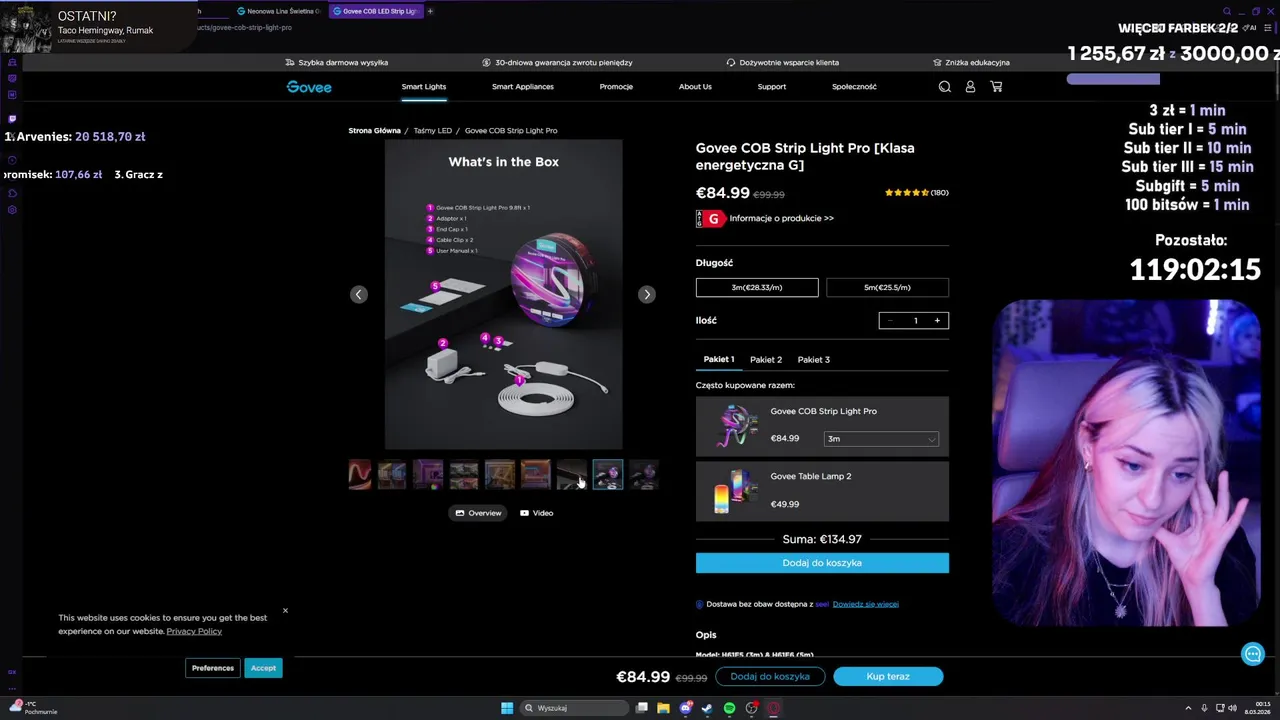This screenshot has height=720, width=1280.
Task: Open the shopping cart icon
Action: (x=996, y=87)
